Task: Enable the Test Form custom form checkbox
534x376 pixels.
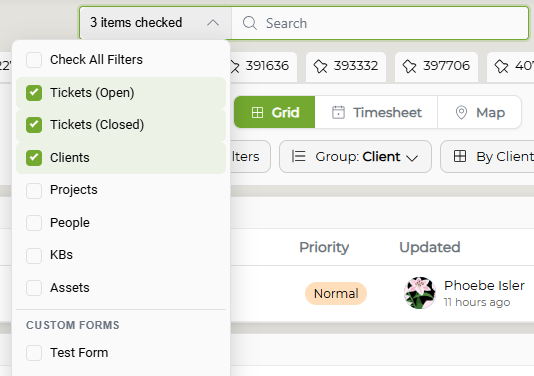Action: (34, 353)
